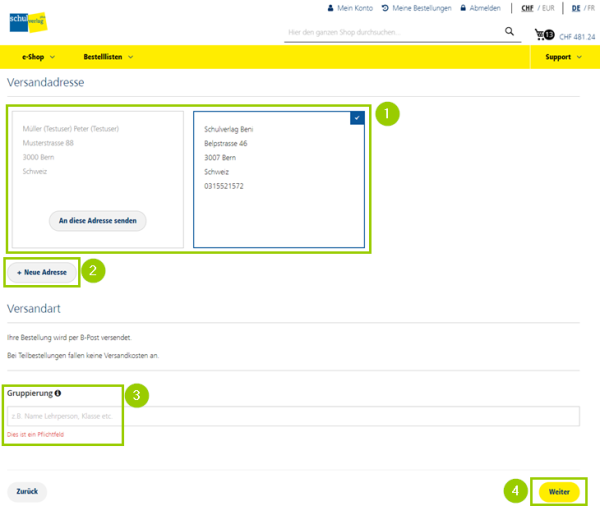Click into the Gruppierung text field

click(x=300, y=416)
